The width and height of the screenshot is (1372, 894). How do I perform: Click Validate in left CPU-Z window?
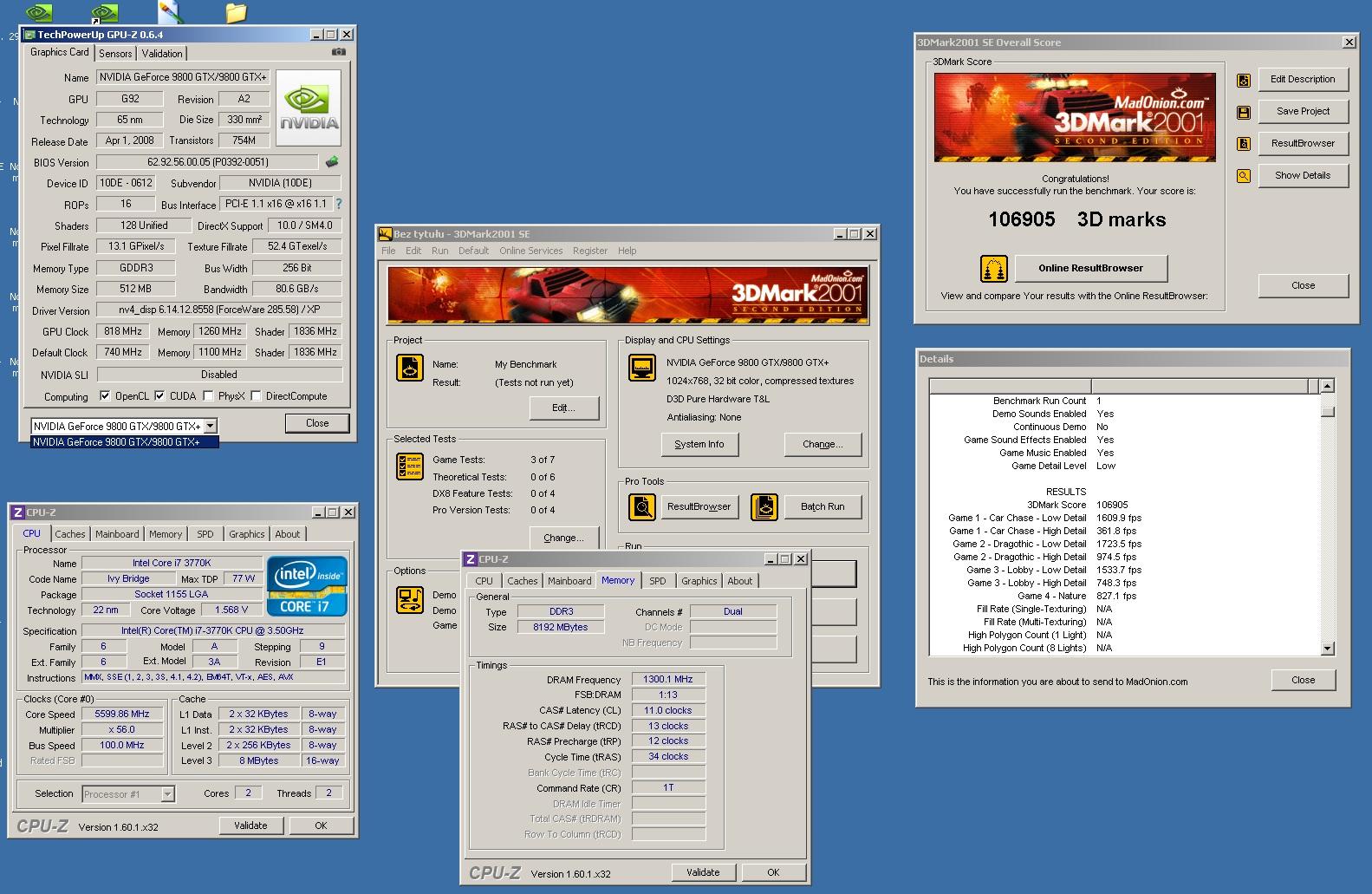pos(250,825)
